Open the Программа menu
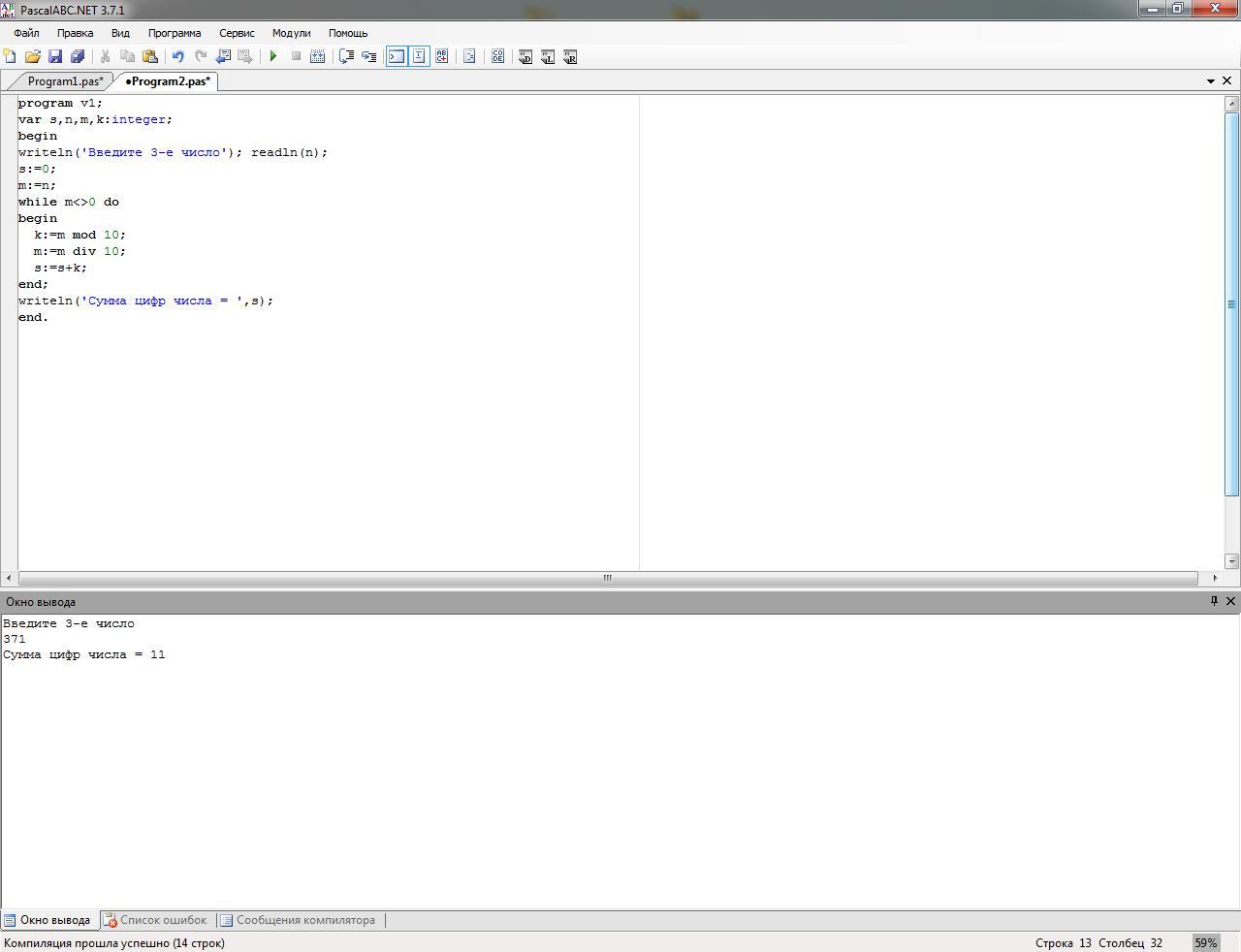 (x=175, y=33)
